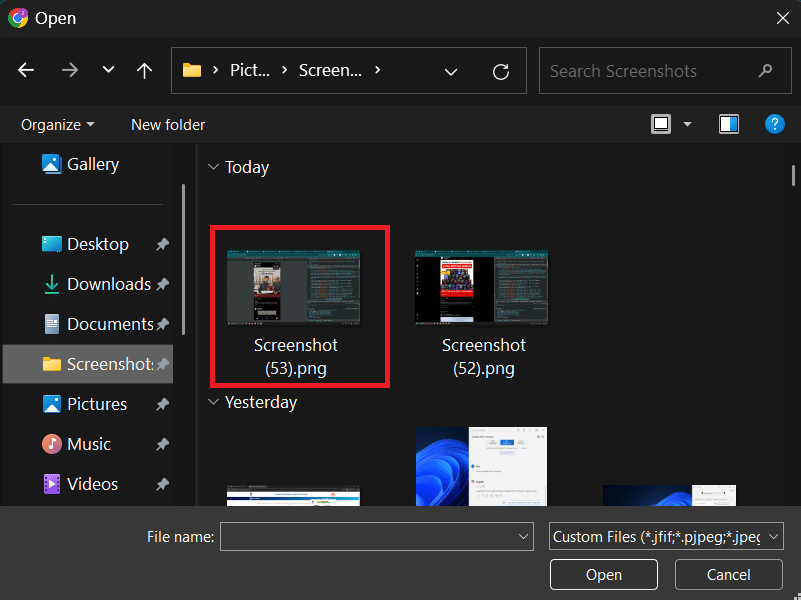This screenshot has height=600, width=801.
Task: Click the Chrome icon in title bar
Action: (x=18, y=18)
